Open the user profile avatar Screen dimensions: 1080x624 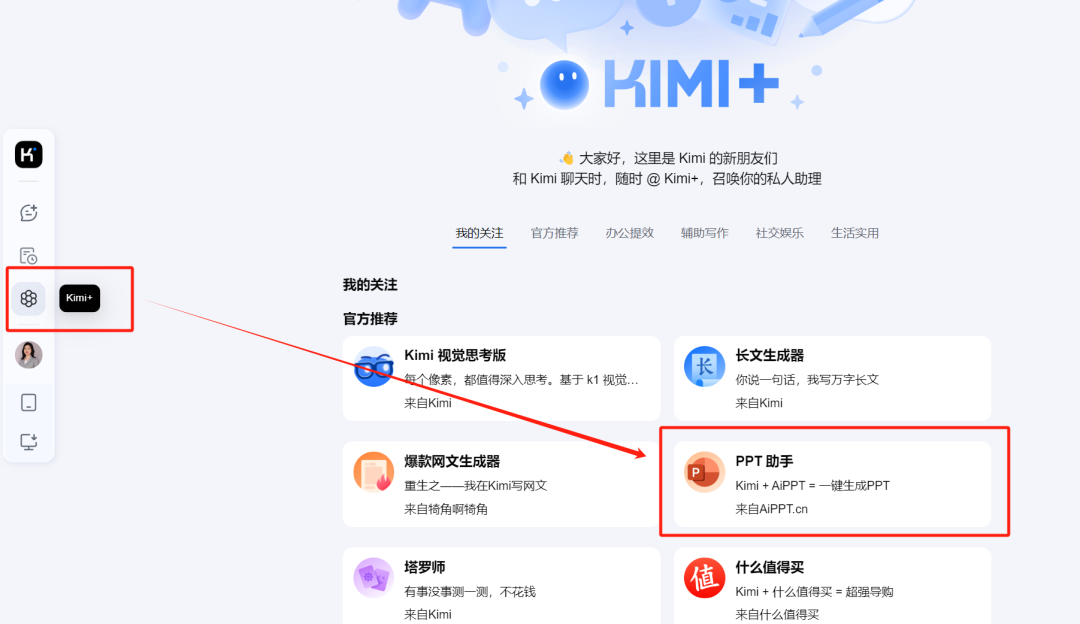point(29,355)
